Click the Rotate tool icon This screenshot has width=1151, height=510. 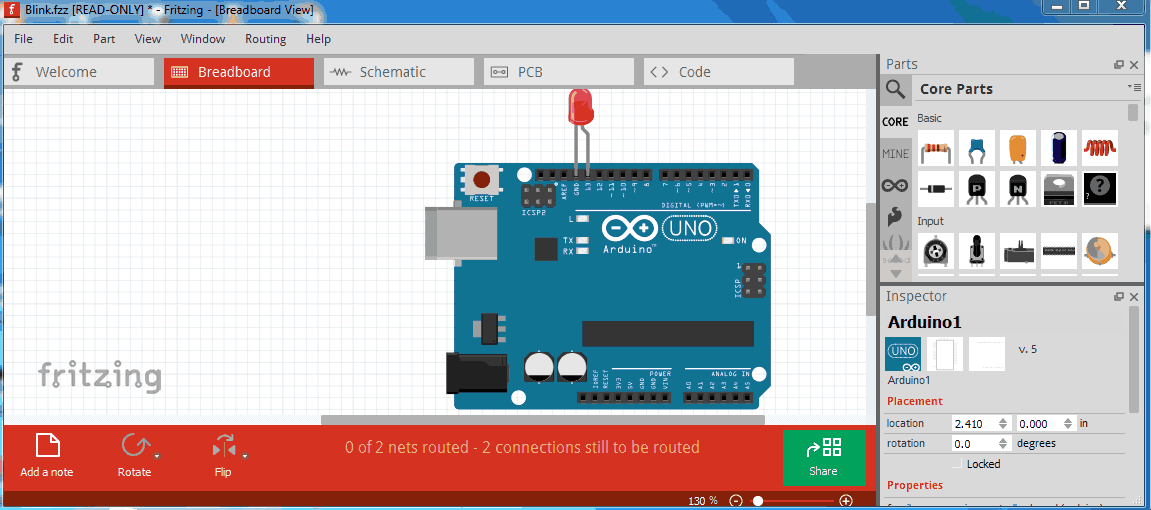click(x=134, y=445)
